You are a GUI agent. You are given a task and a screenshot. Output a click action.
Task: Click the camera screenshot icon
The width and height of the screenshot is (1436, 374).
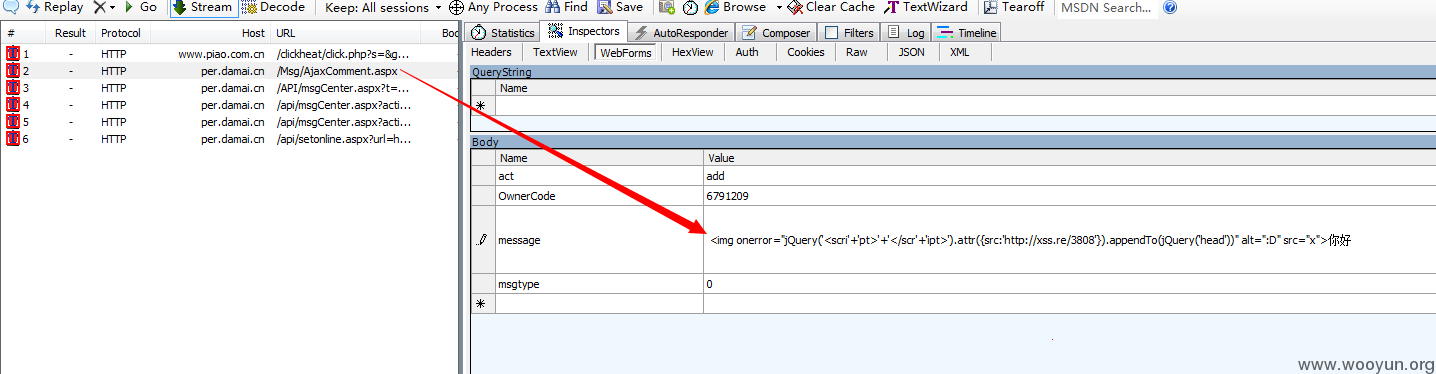click(668, 7)
